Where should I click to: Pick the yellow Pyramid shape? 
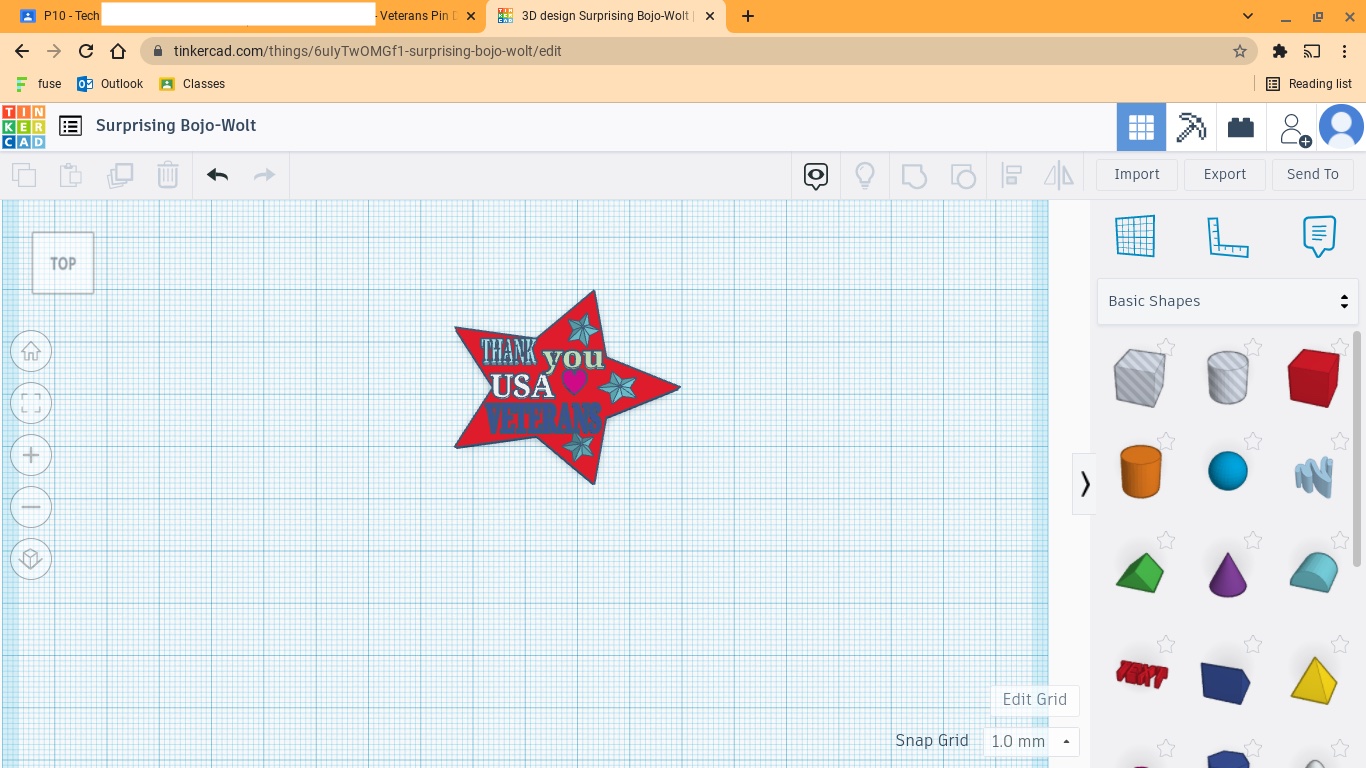1314,680
